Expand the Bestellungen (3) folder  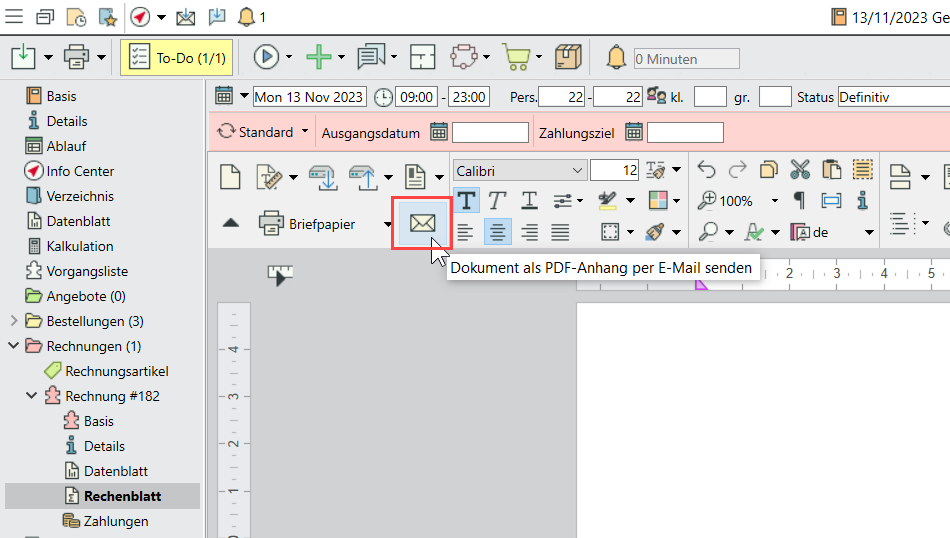point(13,321)
